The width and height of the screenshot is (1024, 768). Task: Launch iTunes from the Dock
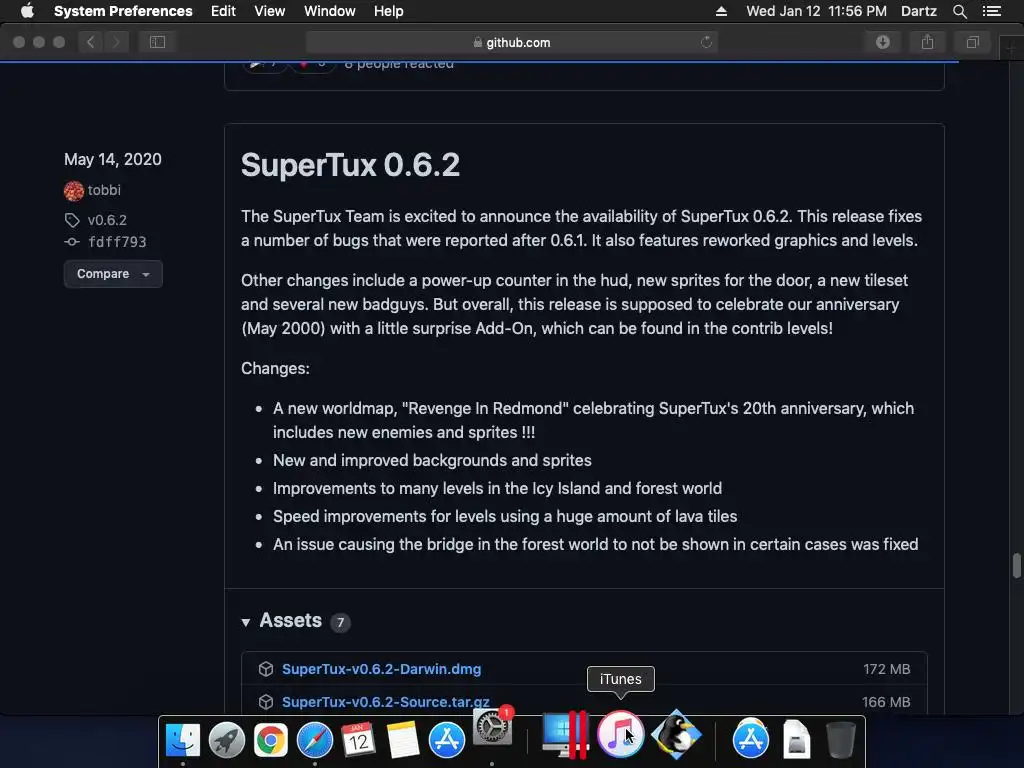[620, 733]
